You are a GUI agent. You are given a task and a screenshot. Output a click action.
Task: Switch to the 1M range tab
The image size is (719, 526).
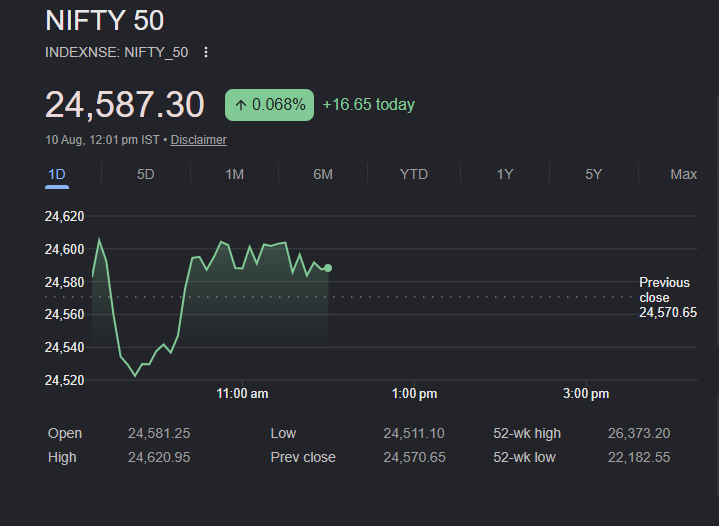(234, 174)
